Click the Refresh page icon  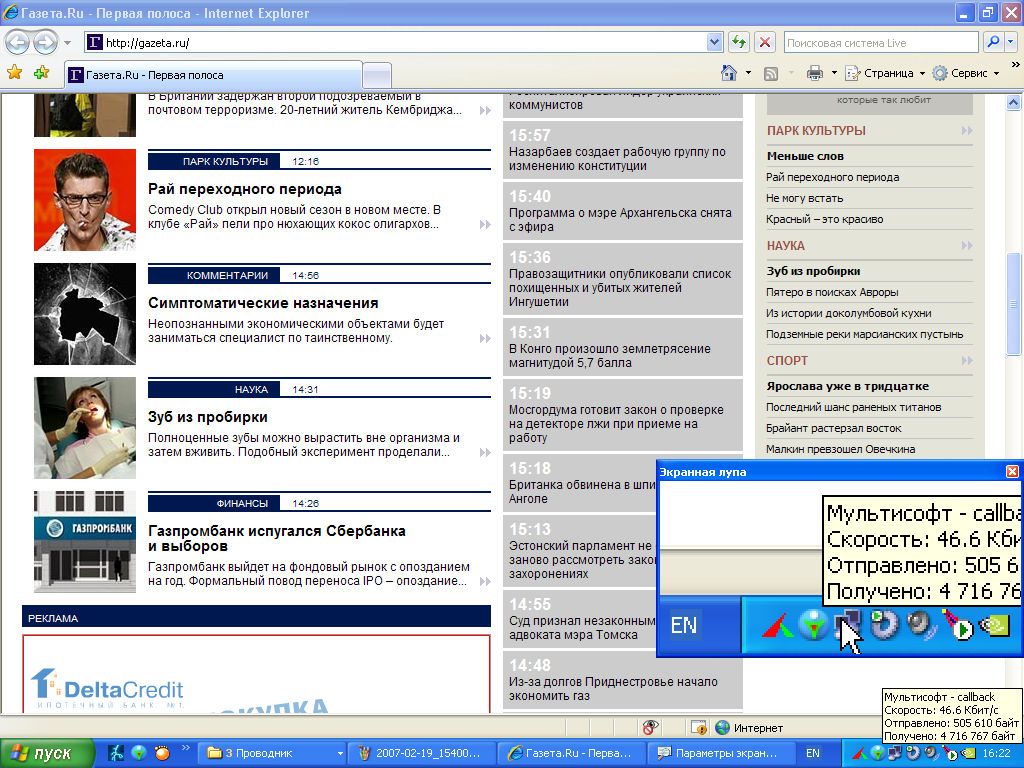click(x=739, y=43)
